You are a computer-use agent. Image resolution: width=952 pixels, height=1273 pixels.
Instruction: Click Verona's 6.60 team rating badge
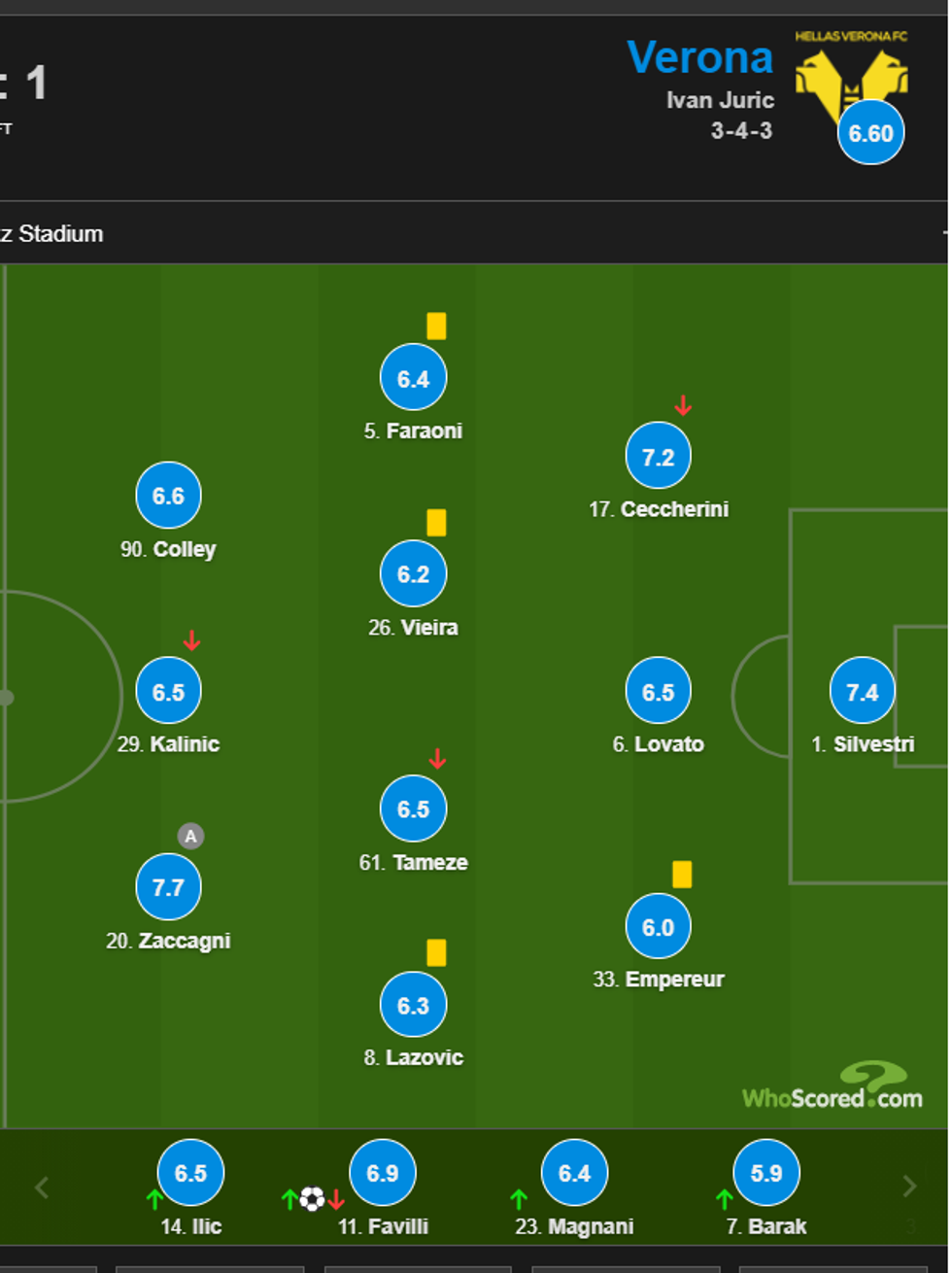pyautogui.click(x=870, y=133)
